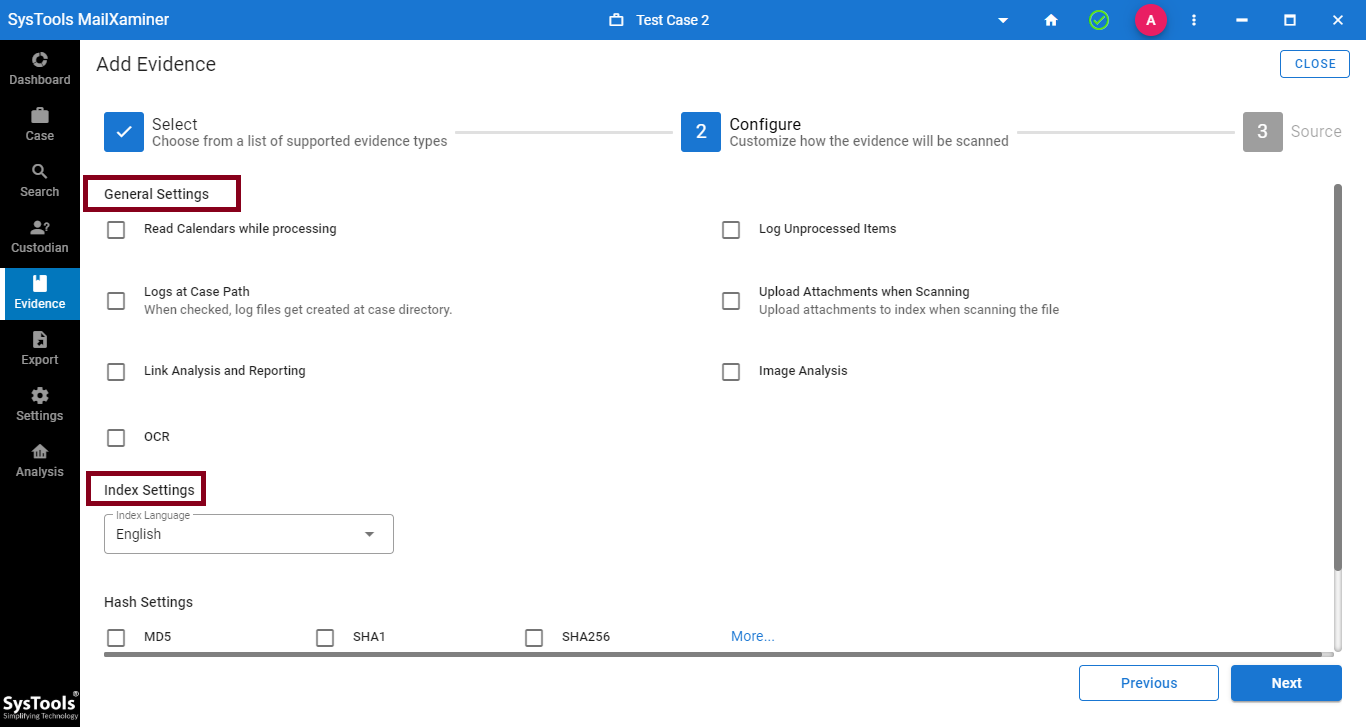Image resolution: width=1366 pixels, height=727 pixels.
Task: Select the SHA1 hash checkbox
Action: tap(325, 638)
